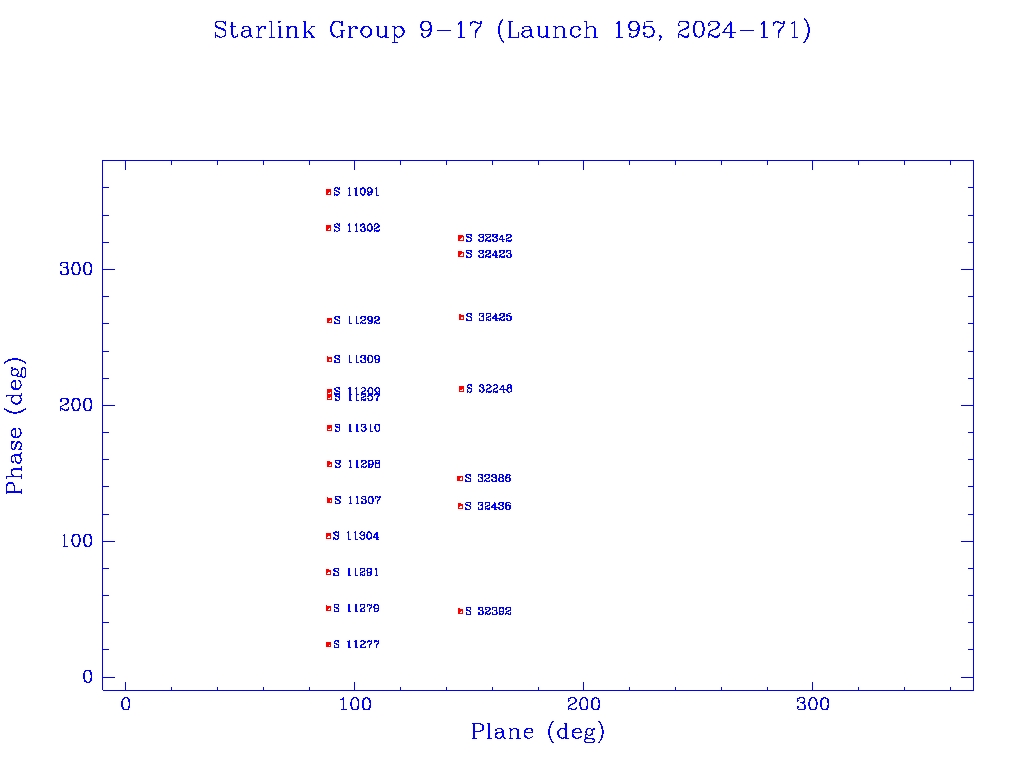
Task: Click the 'S 11302' satellite label
Action: click(x=357, y=228)
